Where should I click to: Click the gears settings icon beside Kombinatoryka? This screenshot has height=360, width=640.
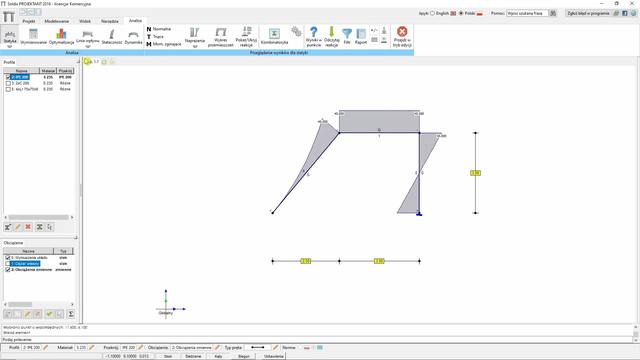click(297, 31)
